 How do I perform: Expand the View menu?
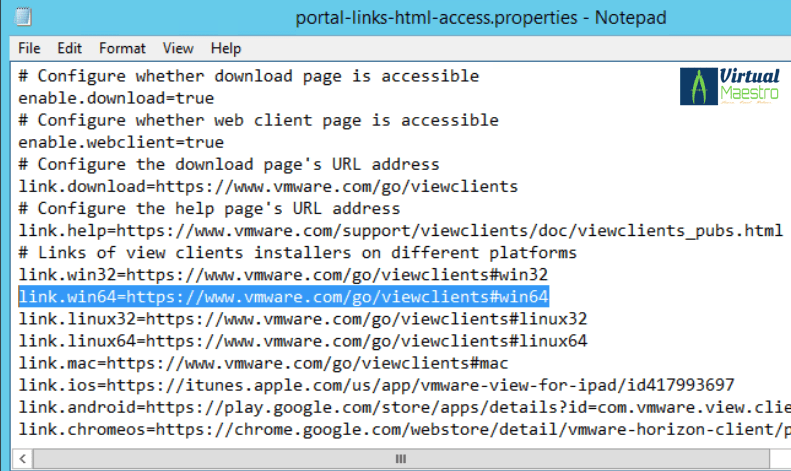coord(178,48)
